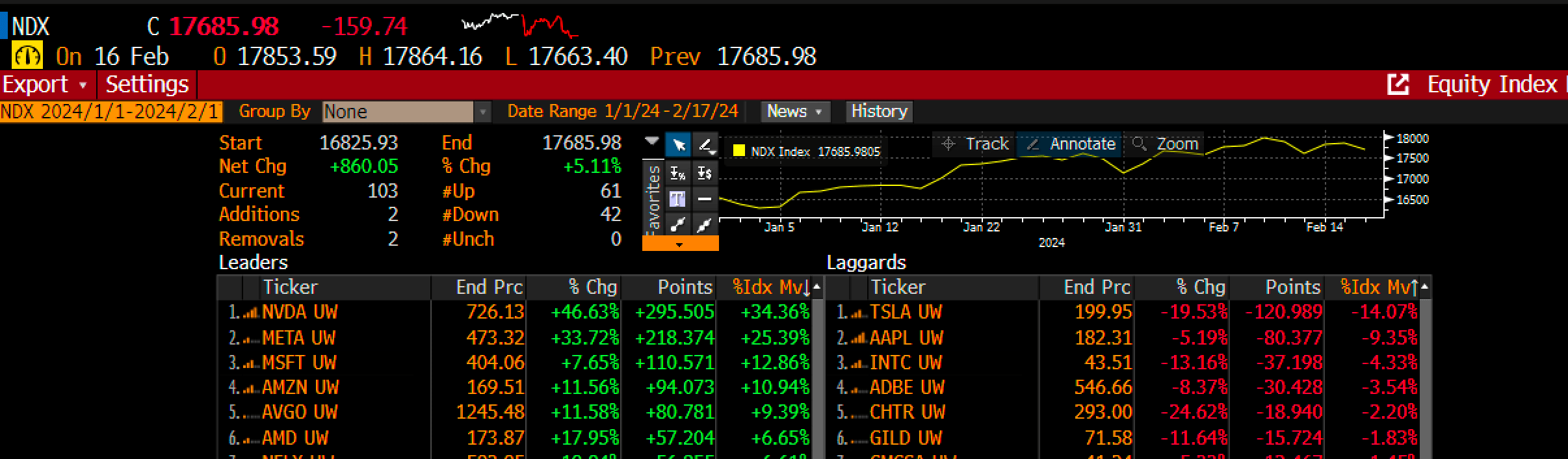
Task: Select the arrow pointer tool in chart toolbar
Action: point(678,145)
